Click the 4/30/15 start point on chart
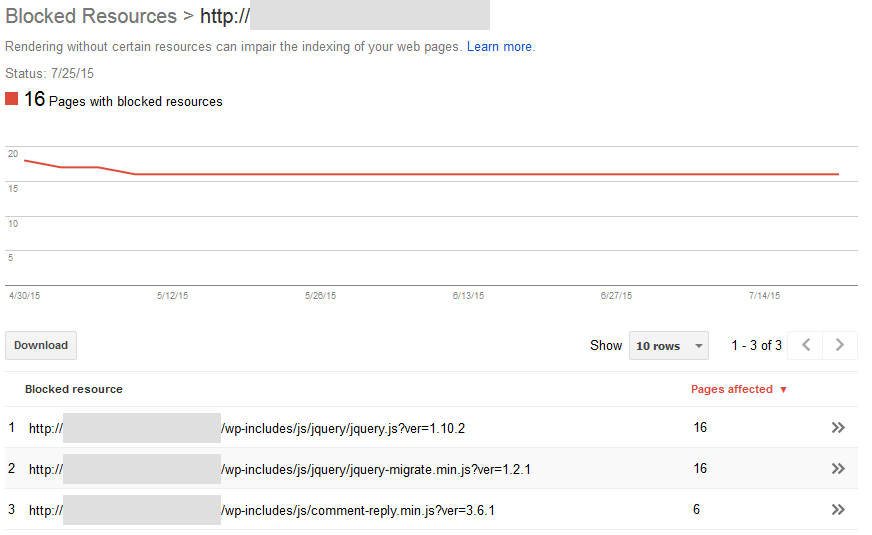 coord(24,160)
